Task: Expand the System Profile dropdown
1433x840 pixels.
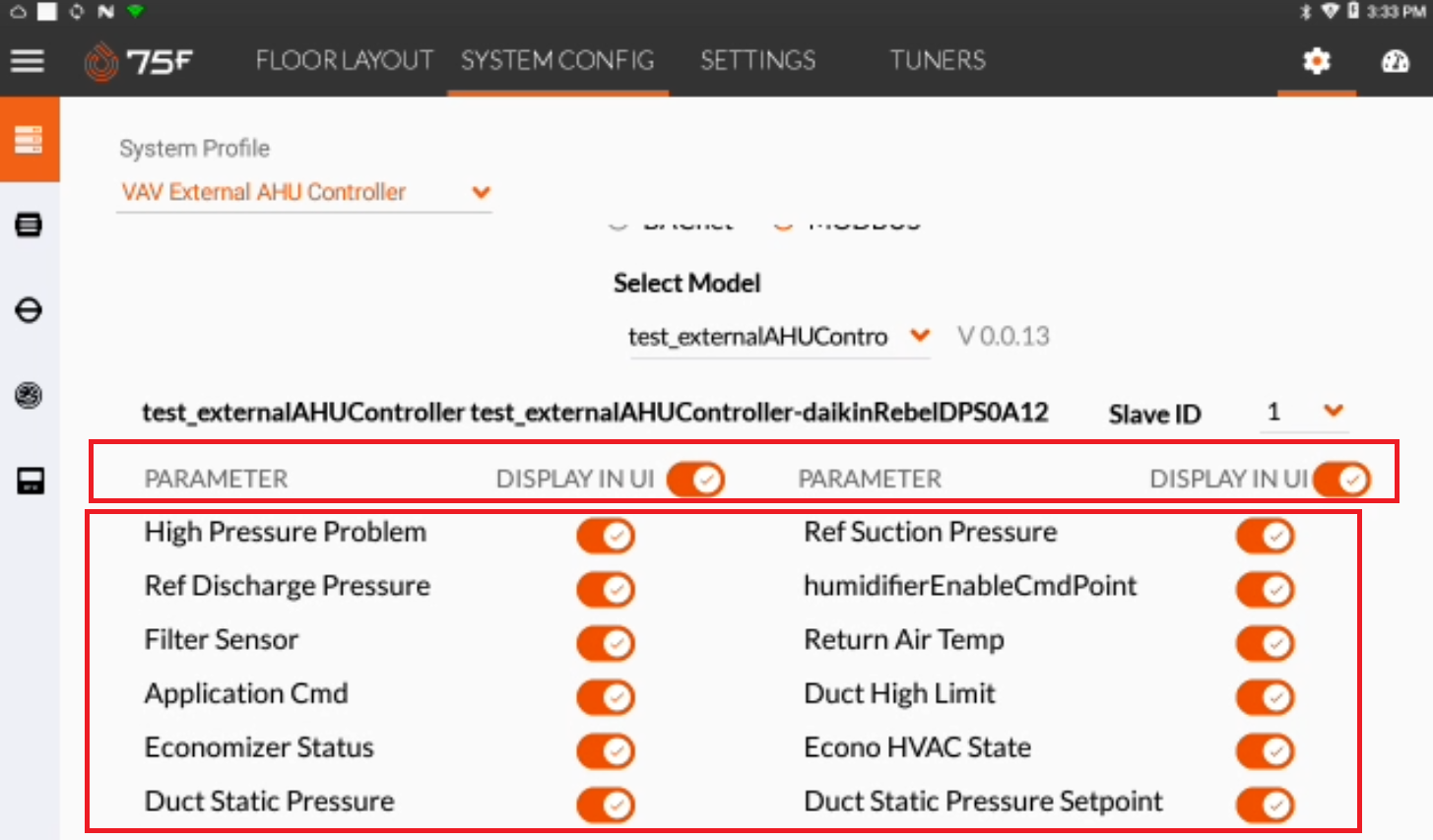Action: tap(304, 192)
